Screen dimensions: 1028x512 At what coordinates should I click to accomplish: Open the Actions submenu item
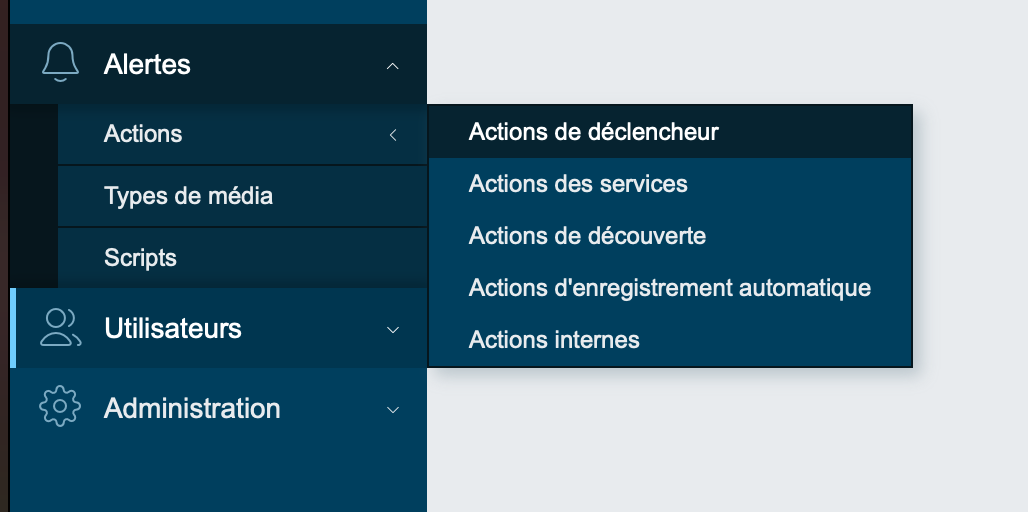pyautogui.click(x=143, y=134)
